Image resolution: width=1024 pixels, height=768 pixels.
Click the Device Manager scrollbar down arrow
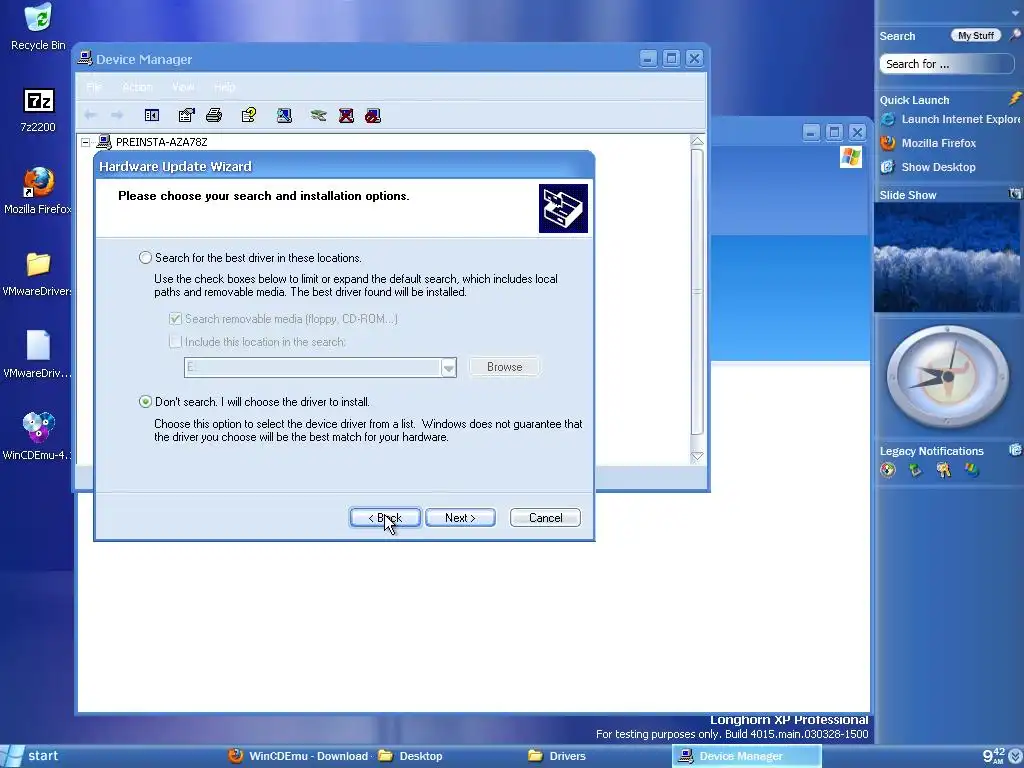tap(697, 456)
